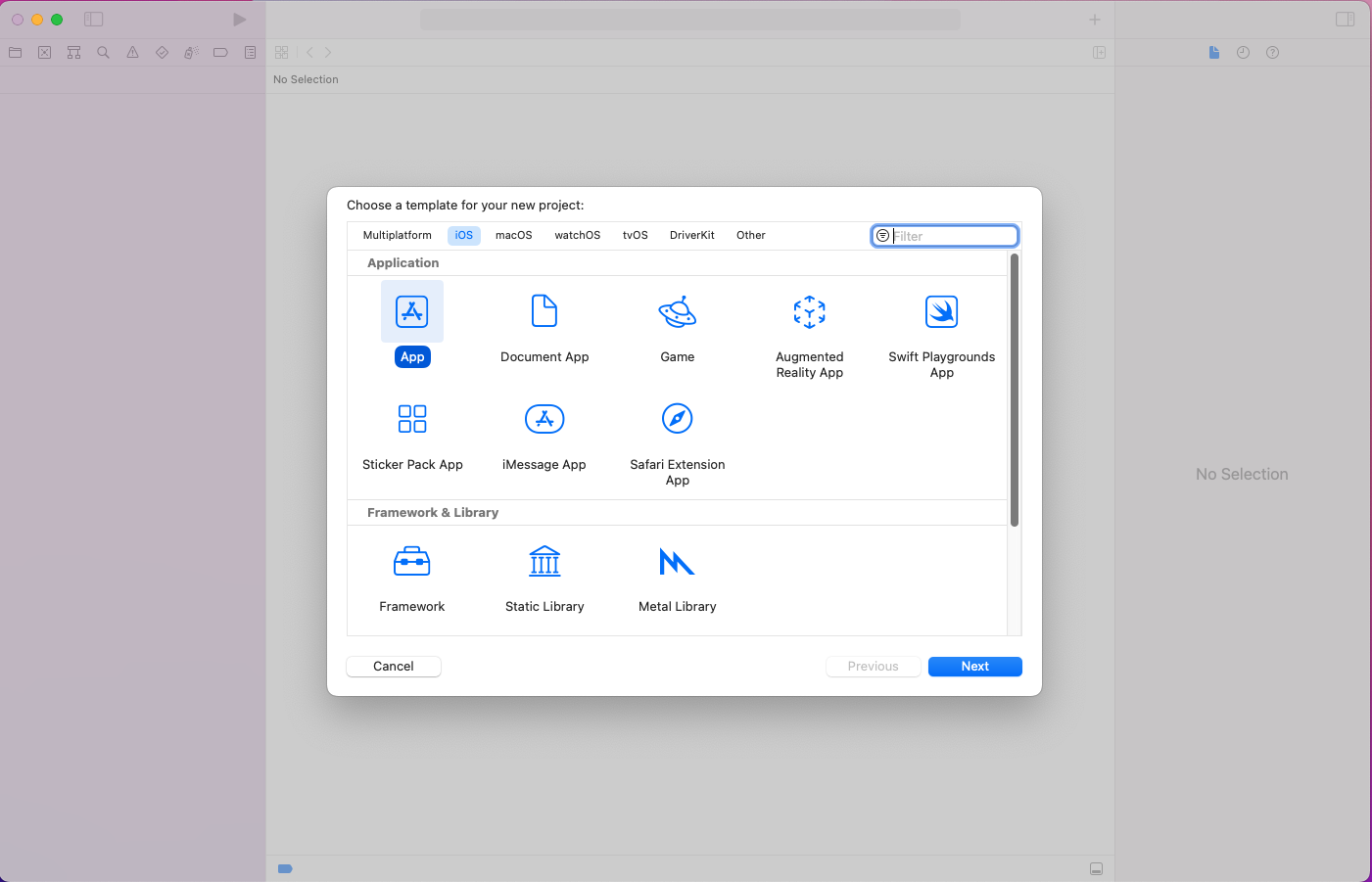Open the test navigator diamond icon
1372x882 pixels.
[x=163, y=53]
